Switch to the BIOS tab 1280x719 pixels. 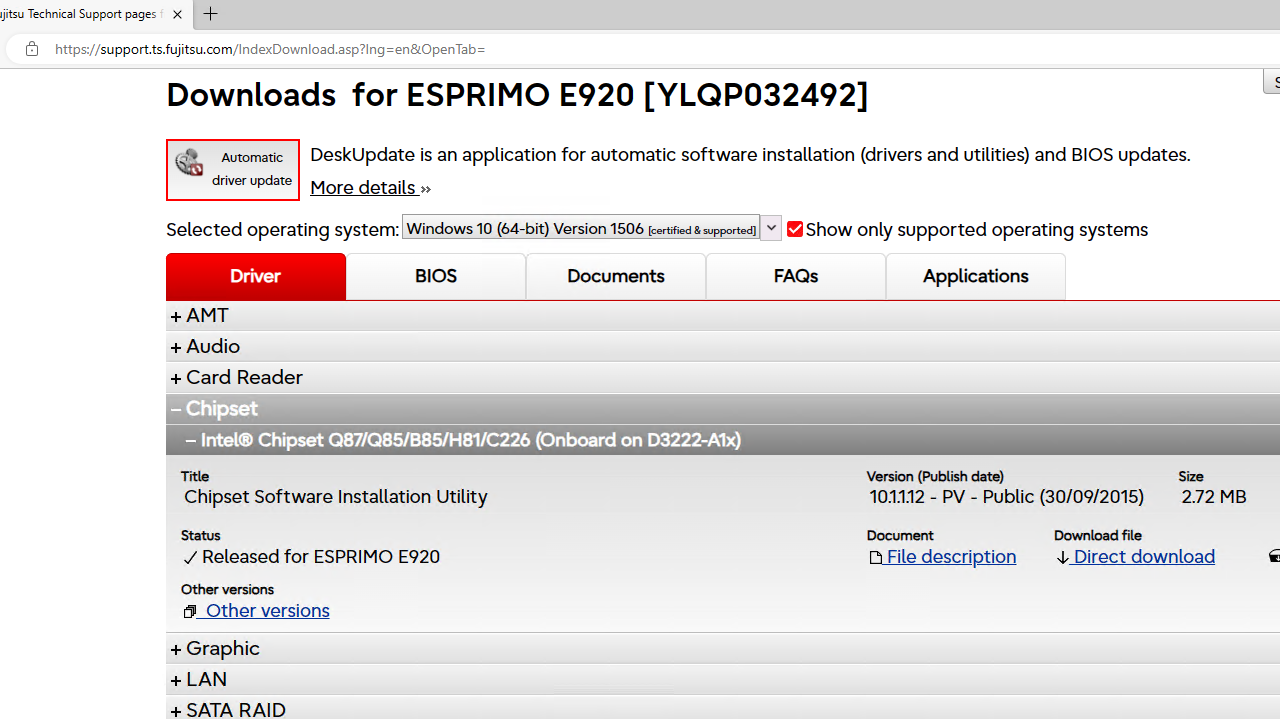[436, 276]
